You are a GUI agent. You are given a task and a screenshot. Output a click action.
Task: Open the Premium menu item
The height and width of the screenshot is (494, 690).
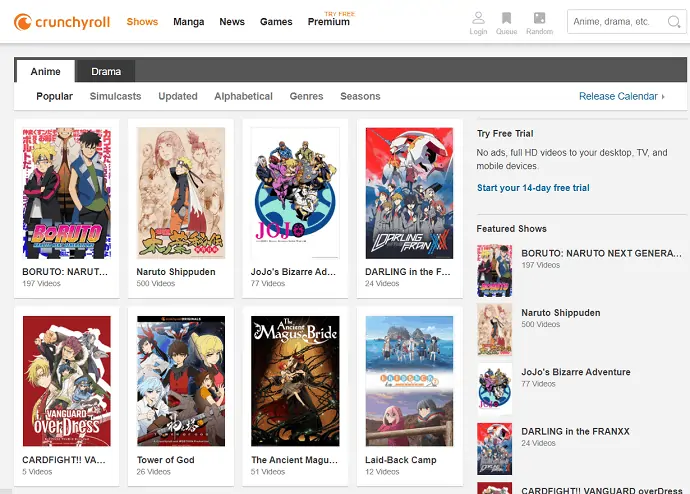coord(329,22)
